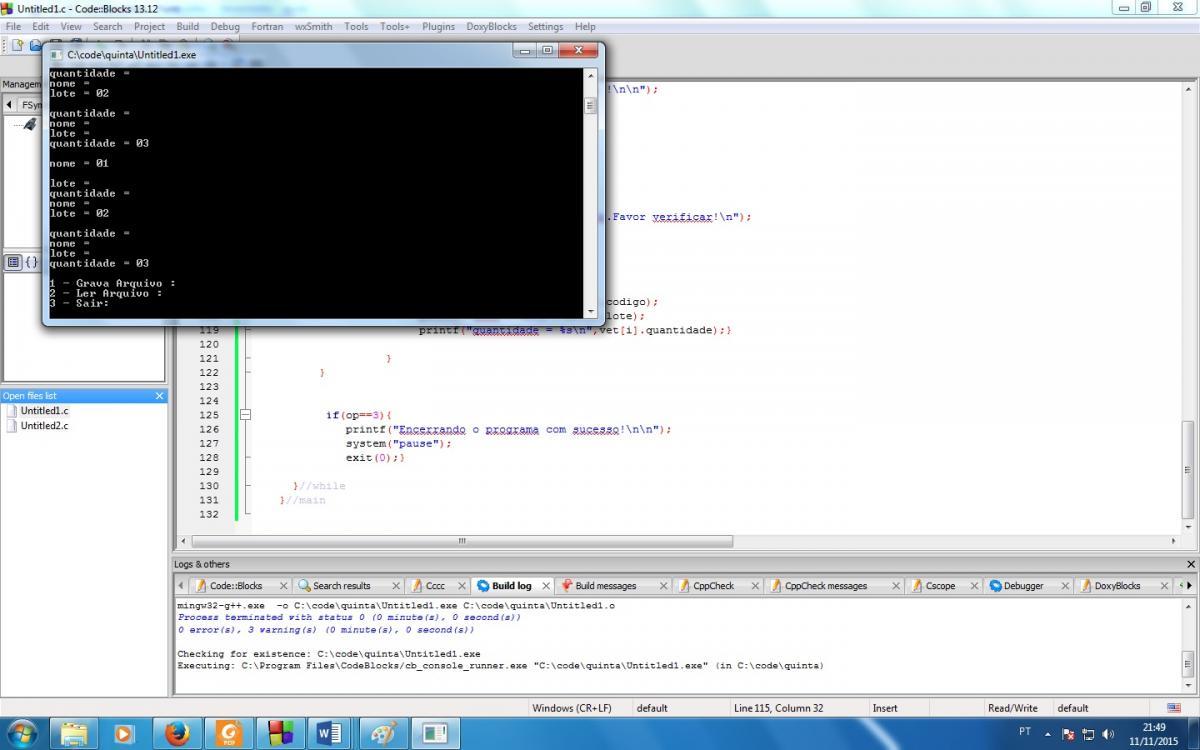Click the orange PDF app taskbar icon
This screenshot has height=750, width=1200.
[229, 733]
